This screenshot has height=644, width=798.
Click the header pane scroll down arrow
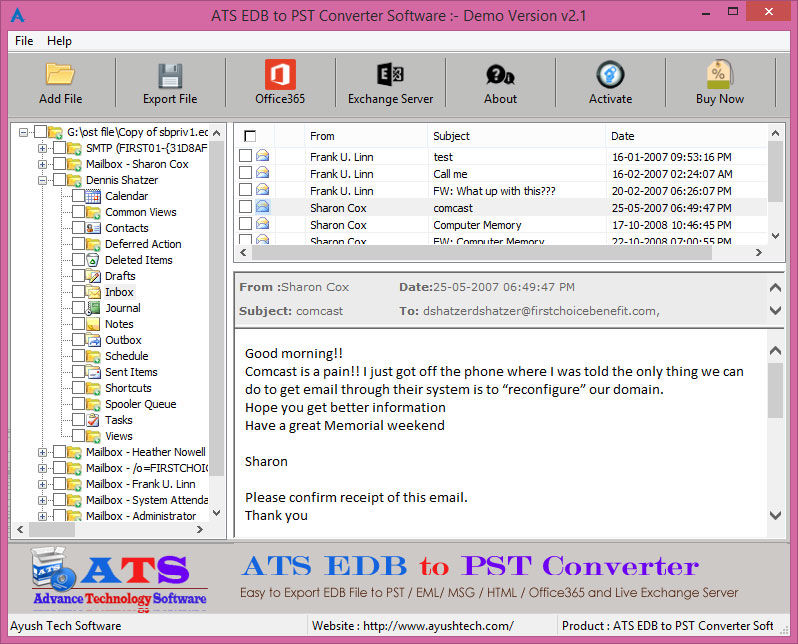775,310
